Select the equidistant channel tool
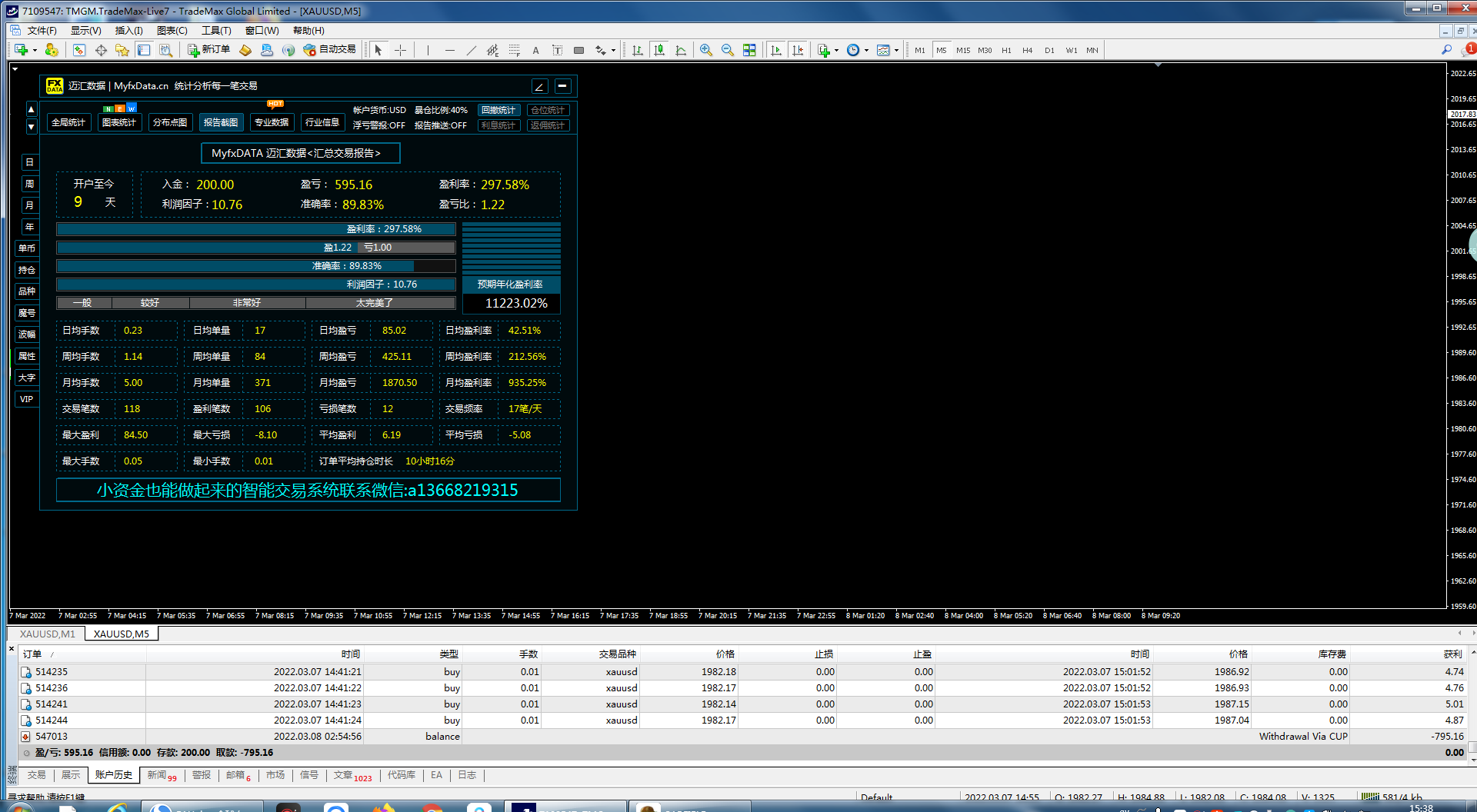 click(x=493, y=50)
